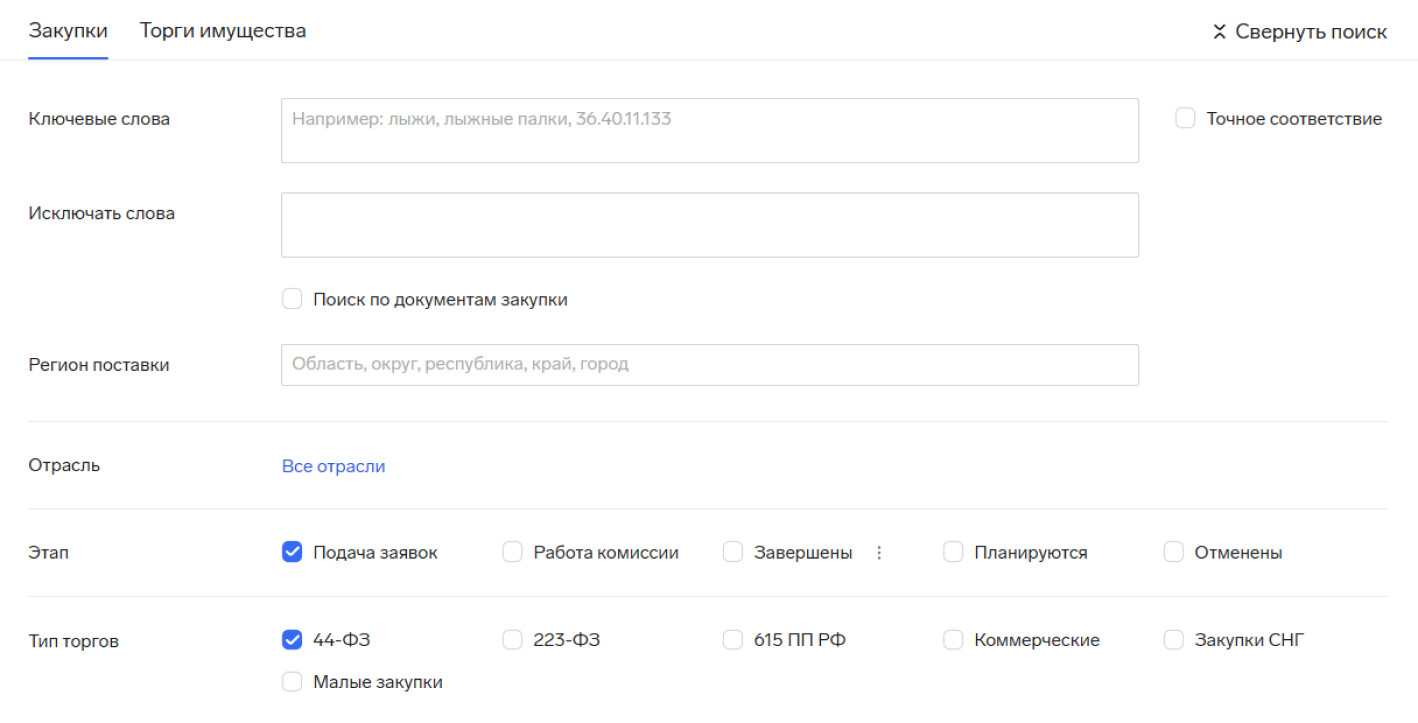Tick the 223-ФЗ checkbox
This screenshot has width=1418, height=723.
click(x=512, y=640)
